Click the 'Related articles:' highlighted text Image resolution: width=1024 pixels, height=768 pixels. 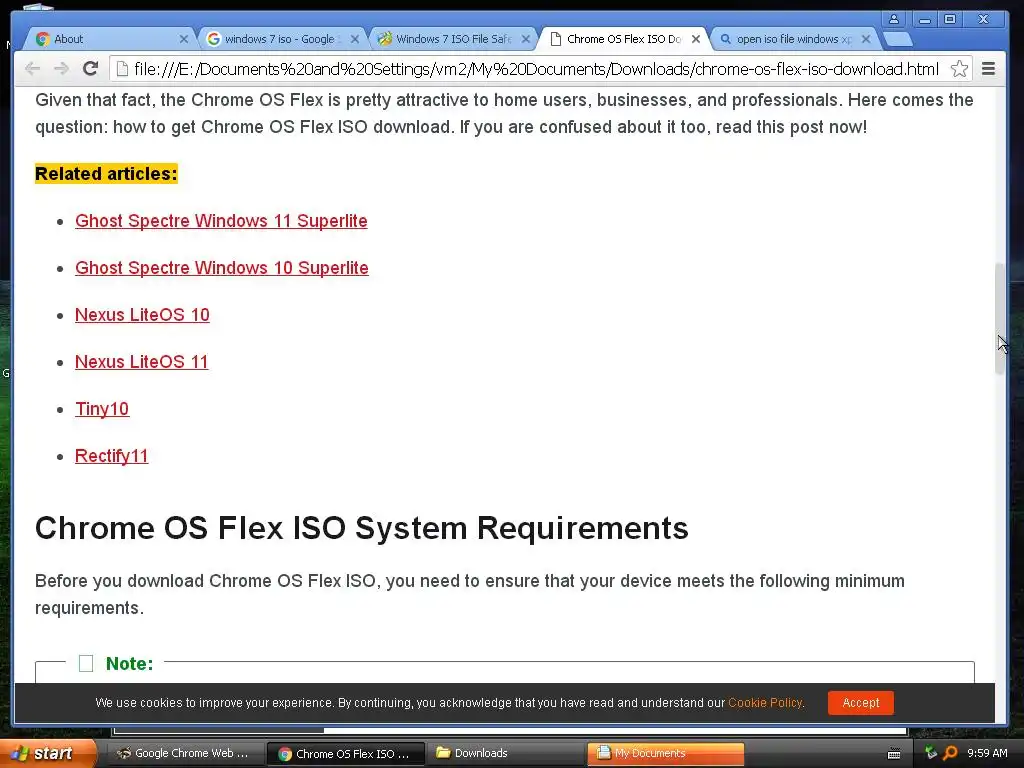coord(106,174)
